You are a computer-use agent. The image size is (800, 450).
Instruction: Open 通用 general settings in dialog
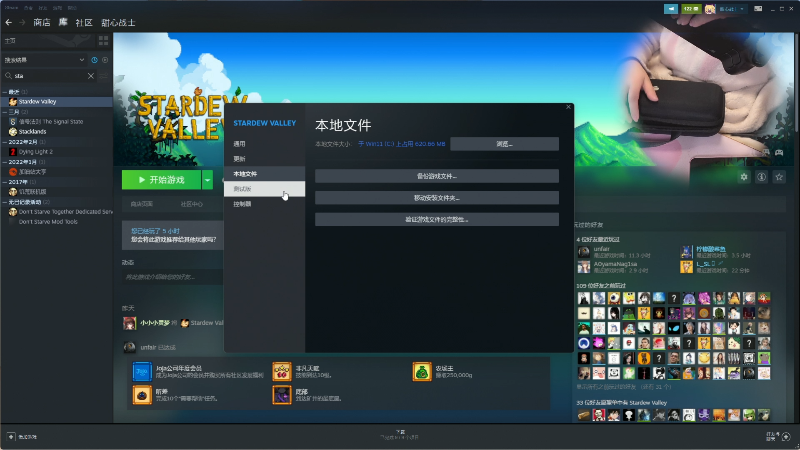[264, 144]
